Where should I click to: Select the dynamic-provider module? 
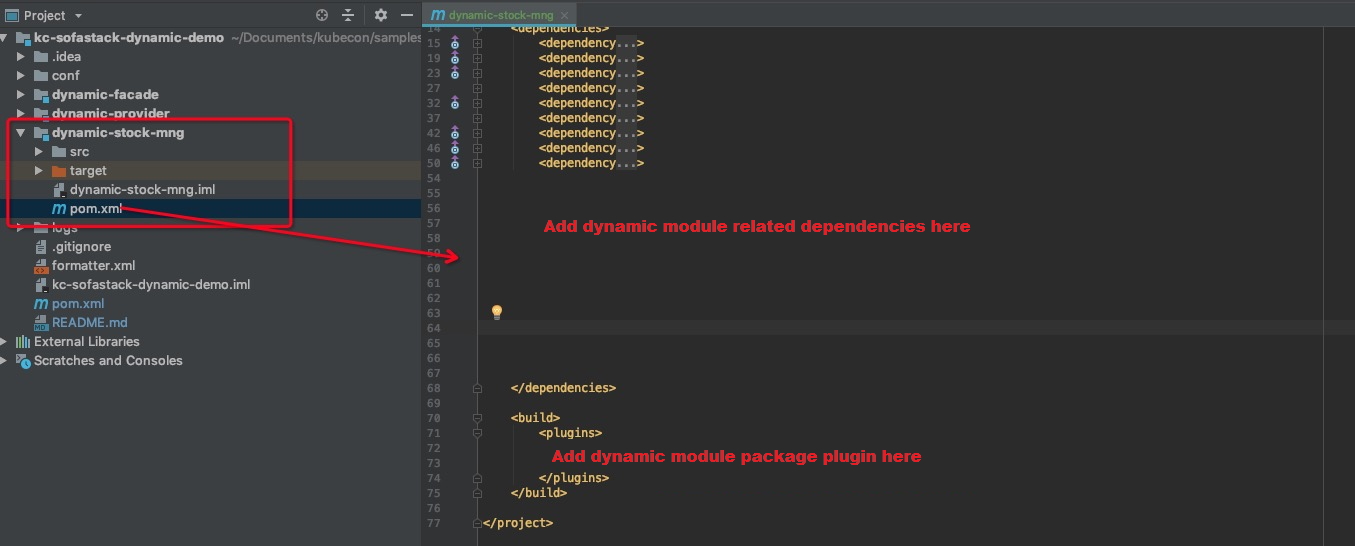tap(111, 114)
